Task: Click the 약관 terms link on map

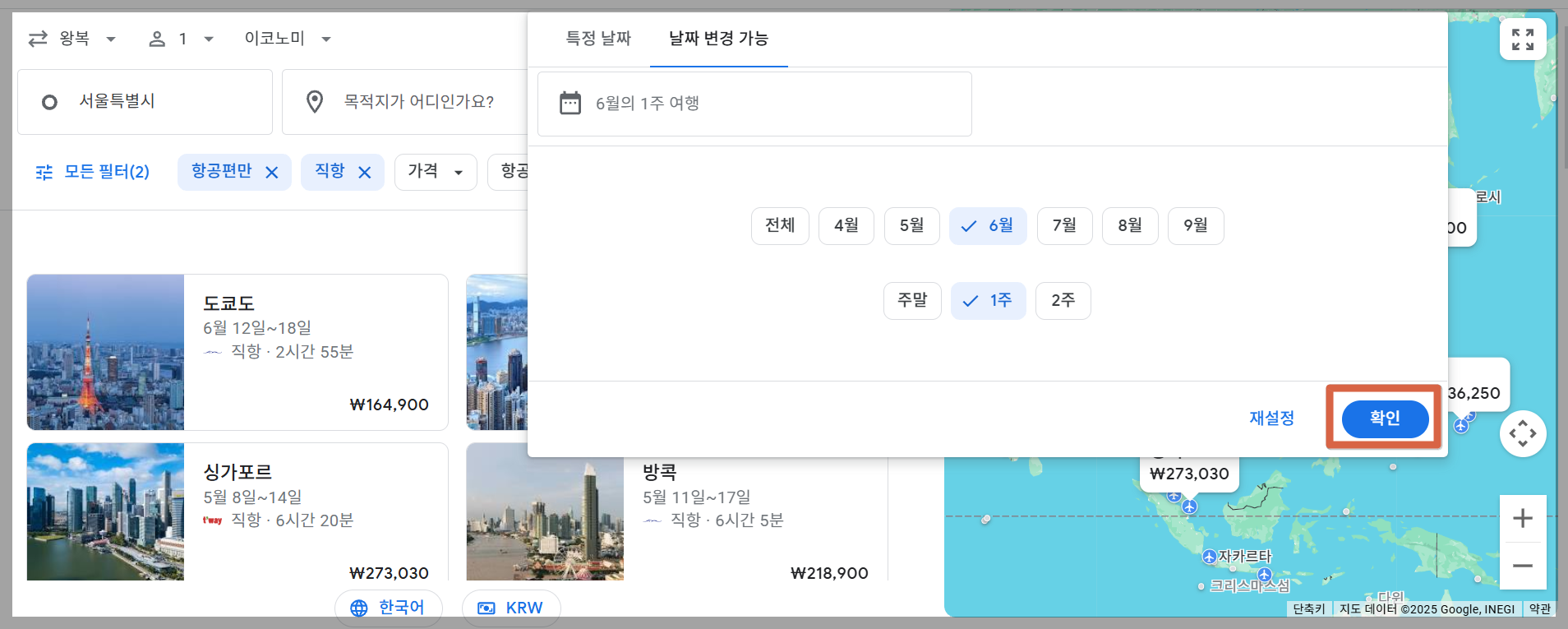Action: click(1540, 609)
